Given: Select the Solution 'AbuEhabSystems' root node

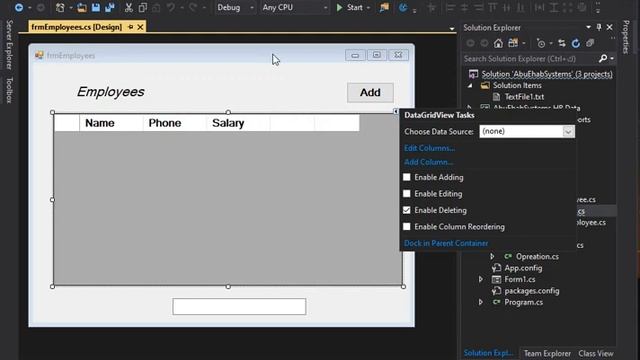Looking at the screenshot, I should coord(547,74).
